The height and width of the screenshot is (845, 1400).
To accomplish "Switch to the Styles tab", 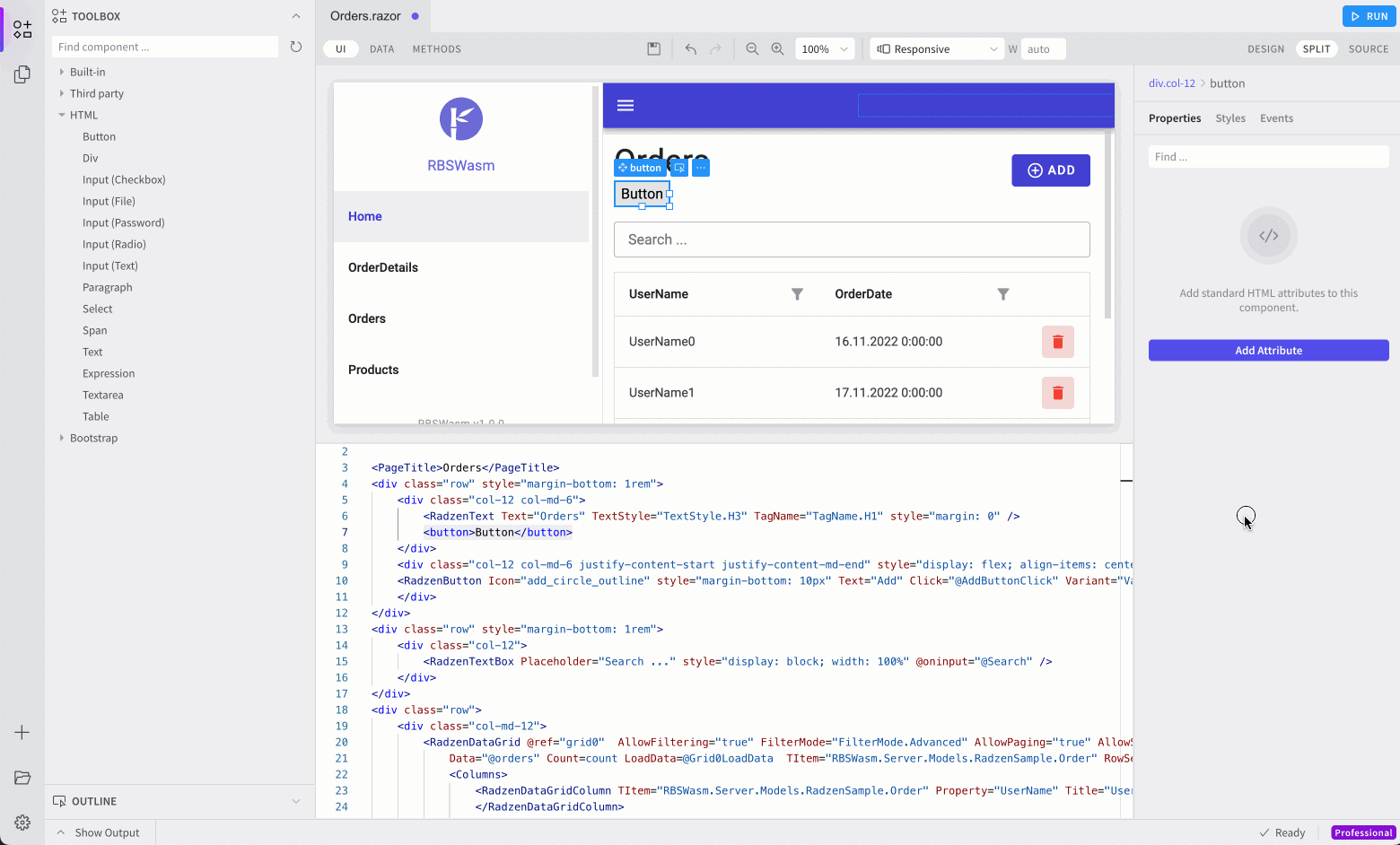I will (1229, 118).
